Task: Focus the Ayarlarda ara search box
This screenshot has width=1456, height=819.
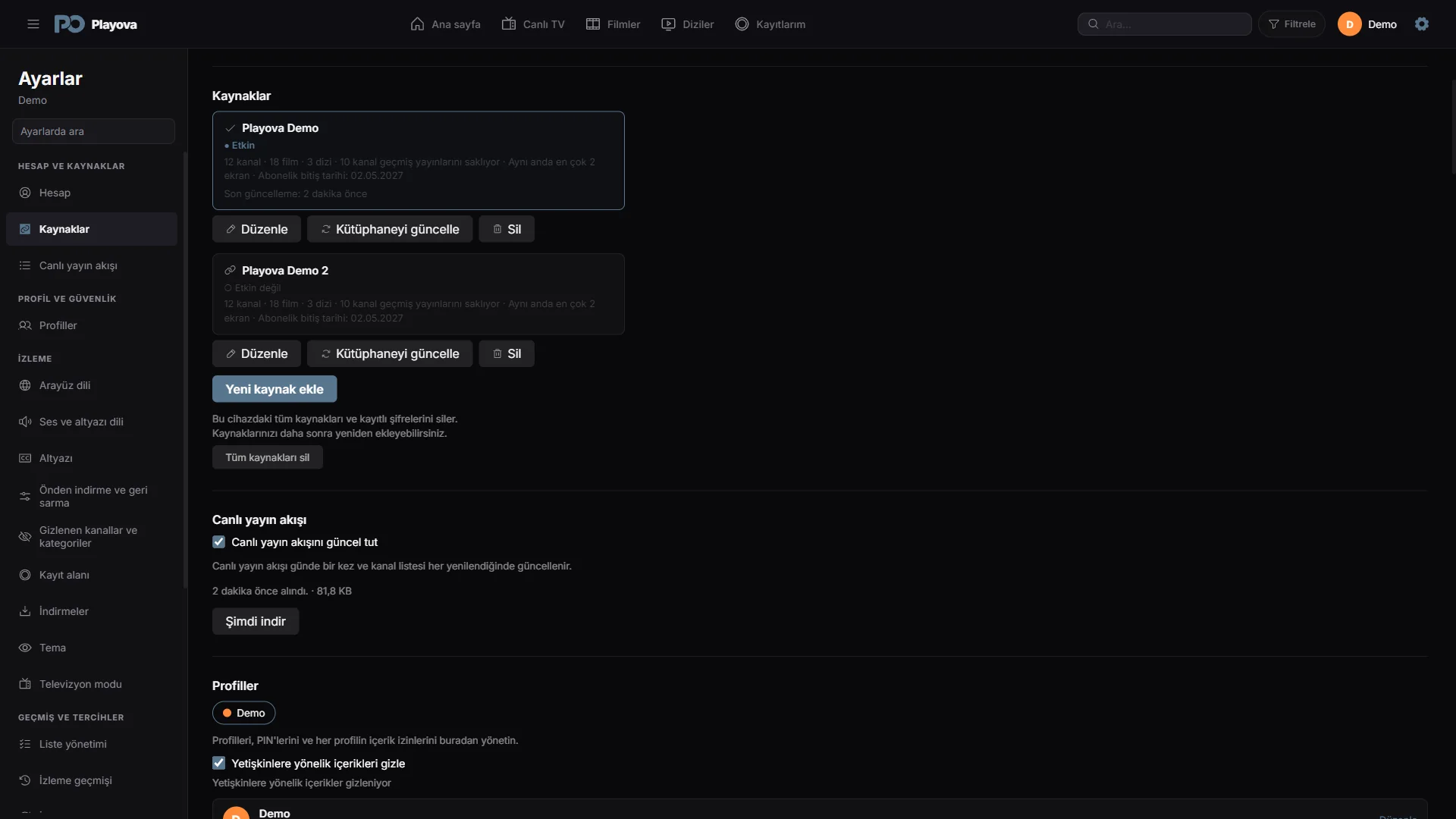Action: 93,131
